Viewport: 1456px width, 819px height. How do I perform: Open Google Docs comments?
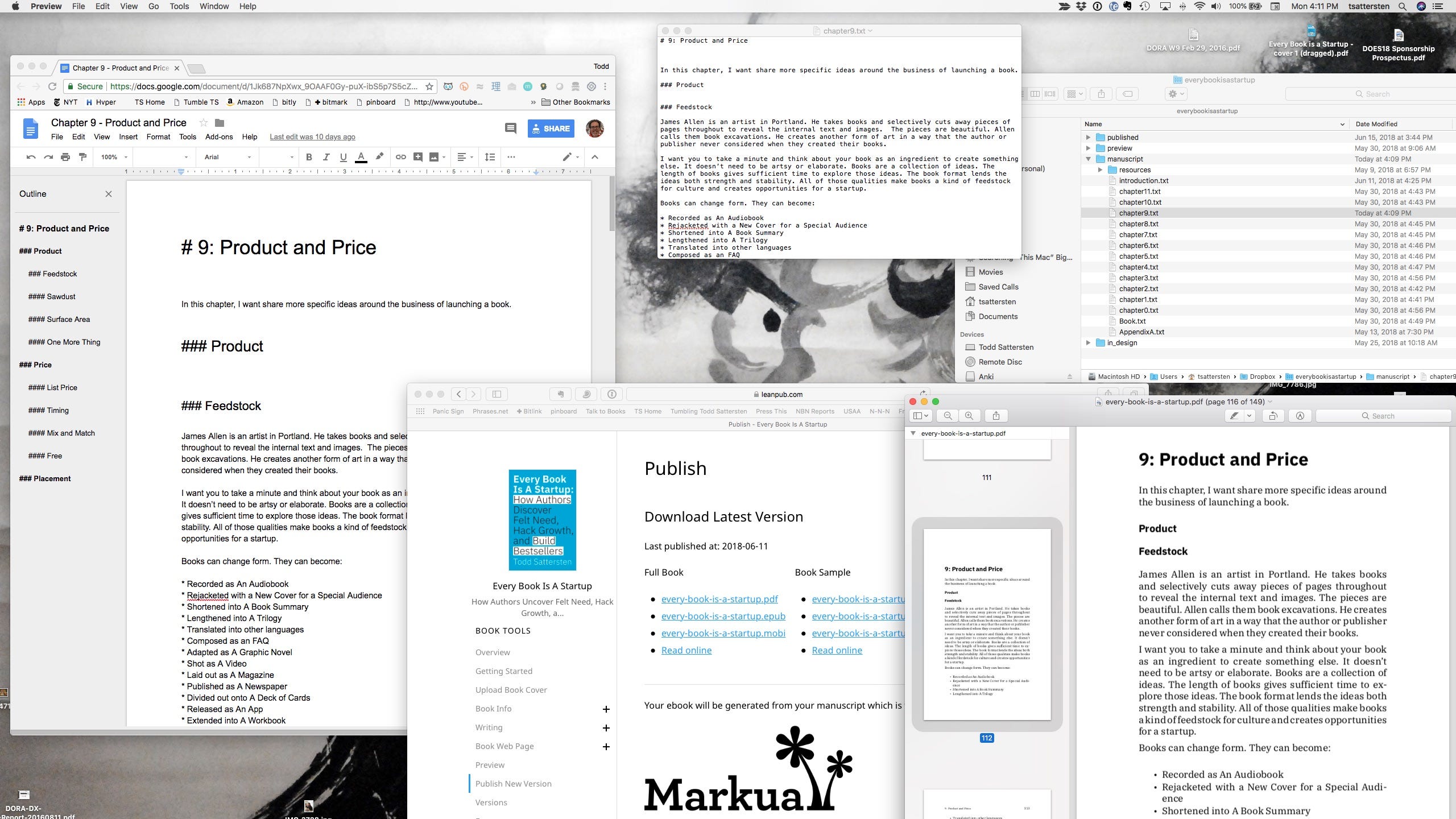coord(510,129)
